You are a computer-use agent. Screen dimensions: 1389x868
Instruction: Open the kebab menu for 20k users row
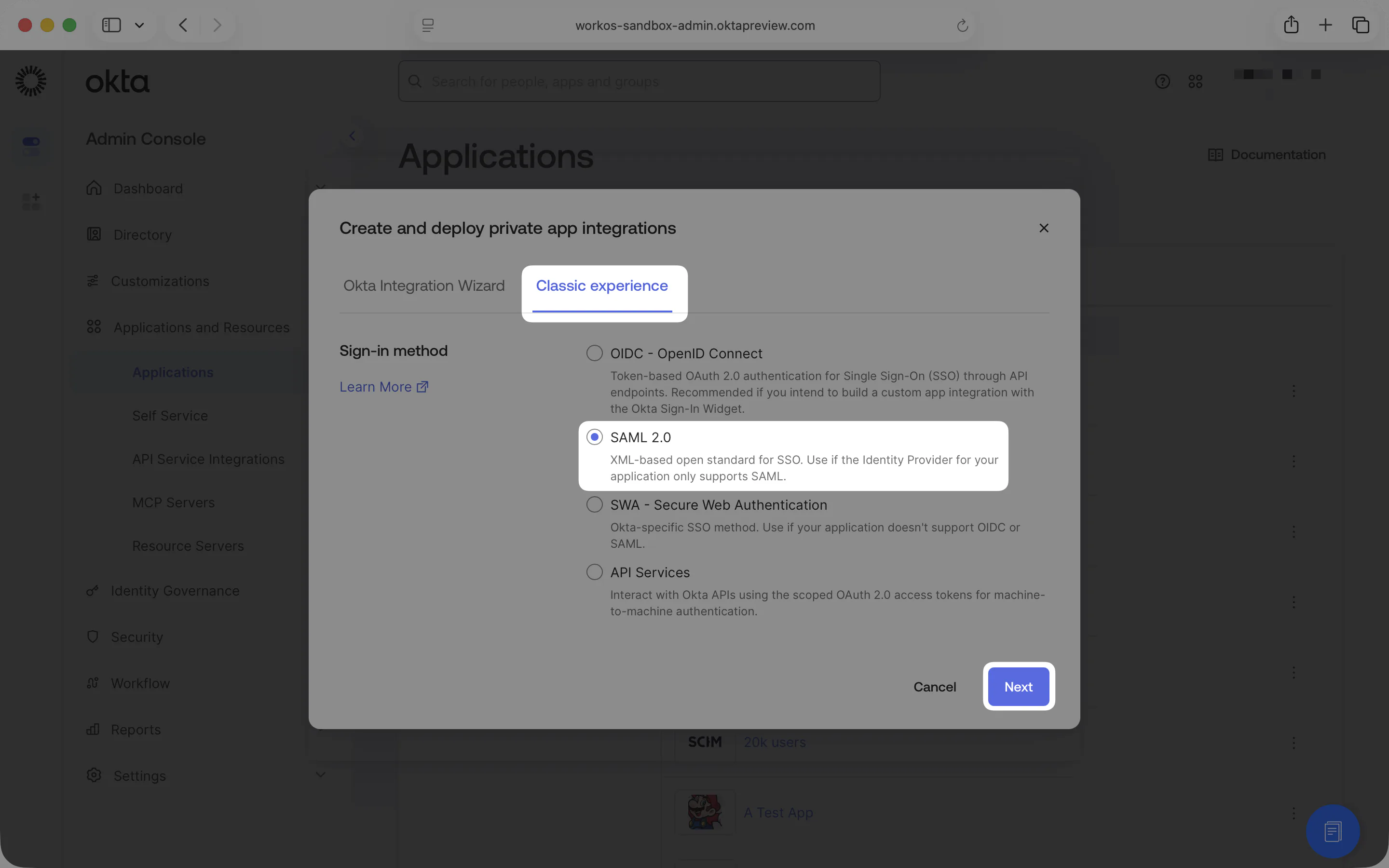(x=1294, y=743)
